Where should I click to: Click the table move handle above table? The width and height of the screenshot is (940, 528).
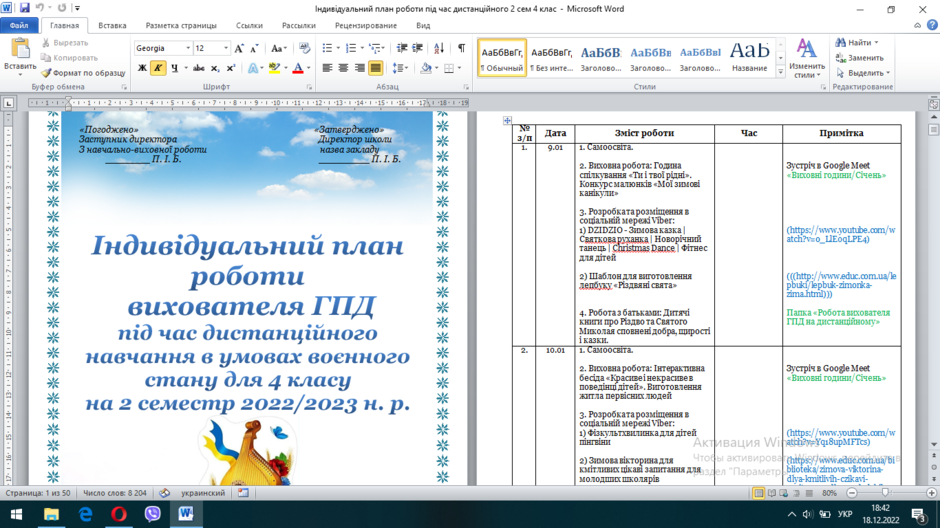[507, 120]
